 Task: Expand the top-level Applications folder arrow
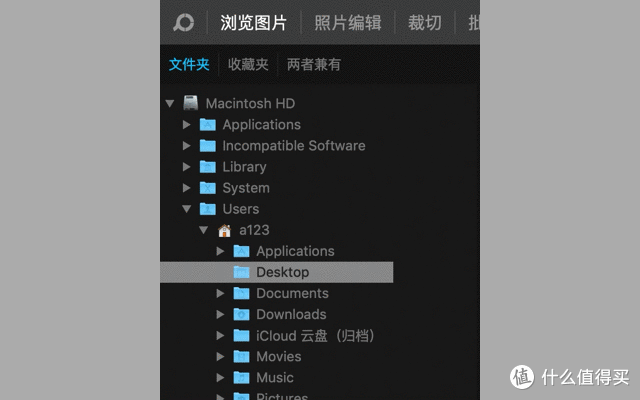coord(187,124)
